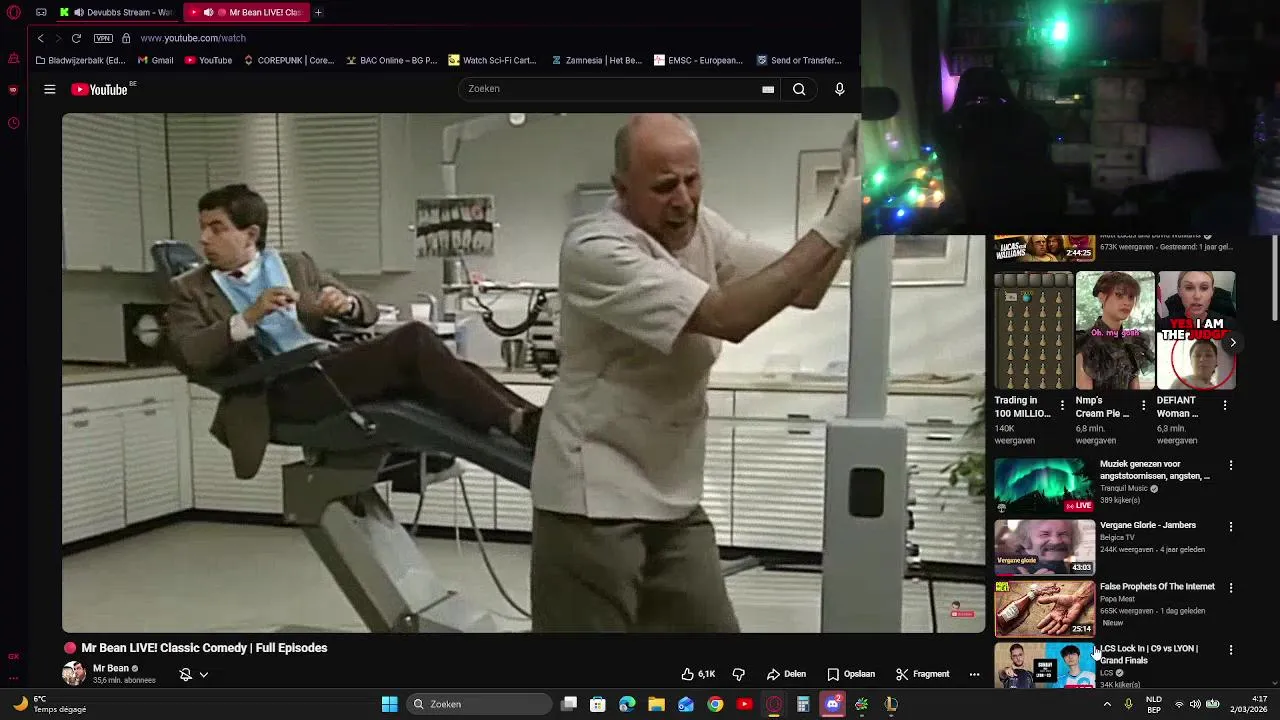Screen dimensions: 1280x720
Task: Mute the Mr Bean tab's audio icon
Action: tap(208, 12)
